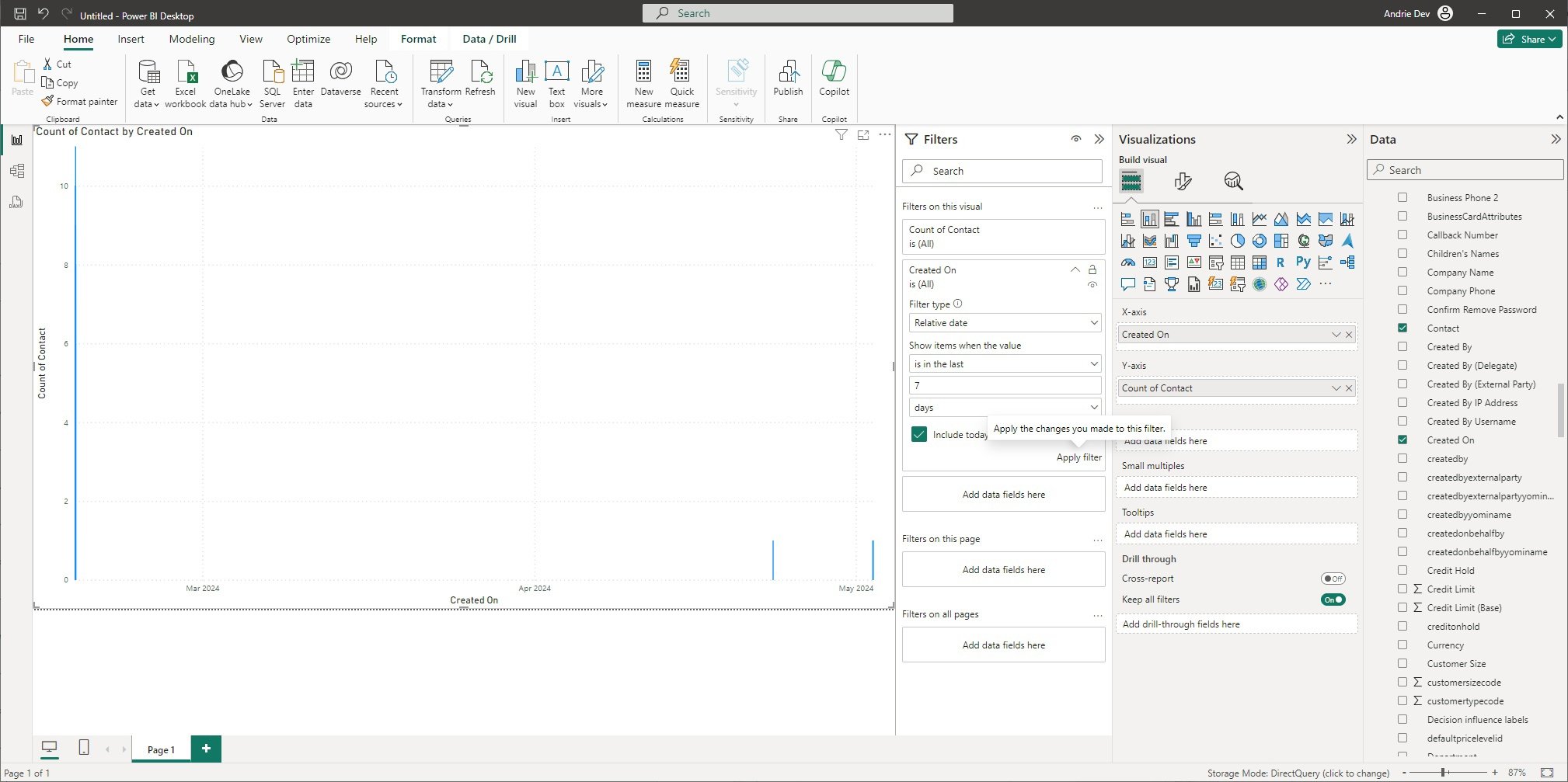1568x782 pixels.
Task: Select the slicer visual
Action: coord(1216,262)
